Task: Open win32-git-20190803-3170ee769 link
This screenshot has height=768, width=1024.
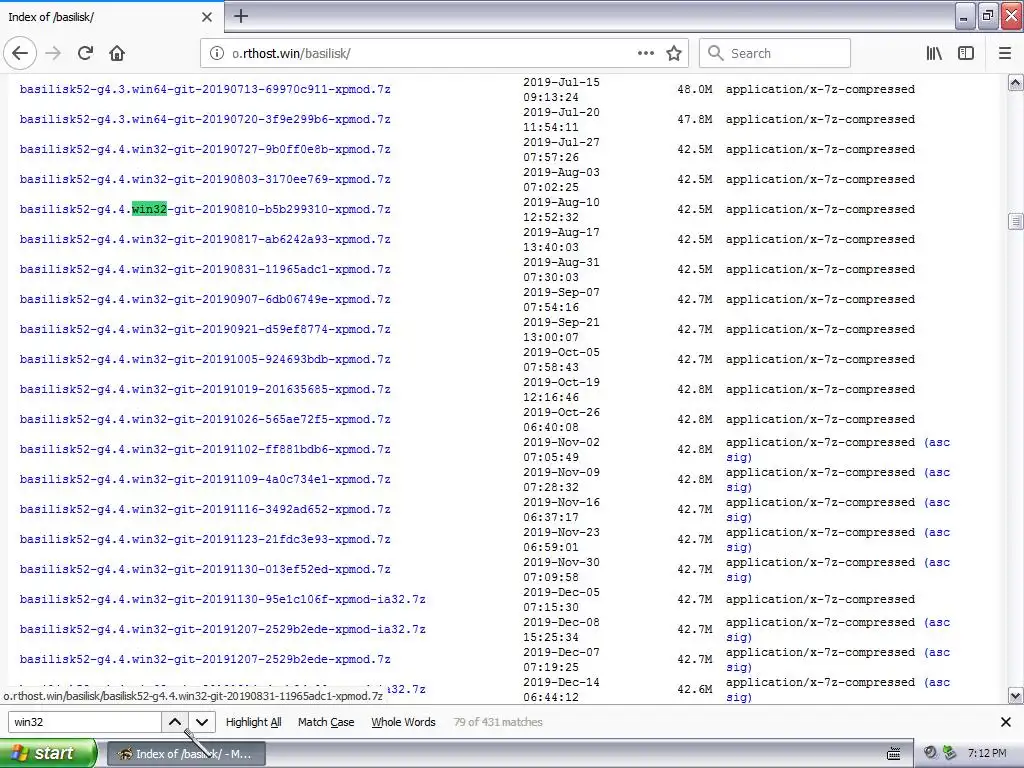Action: [x=205, y=180]
